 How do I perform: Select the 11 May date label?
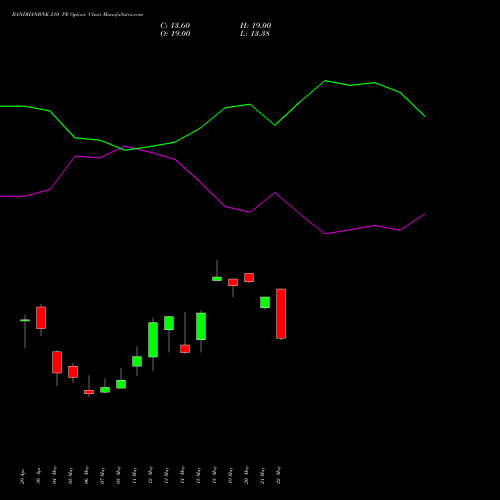coord(134,475)
